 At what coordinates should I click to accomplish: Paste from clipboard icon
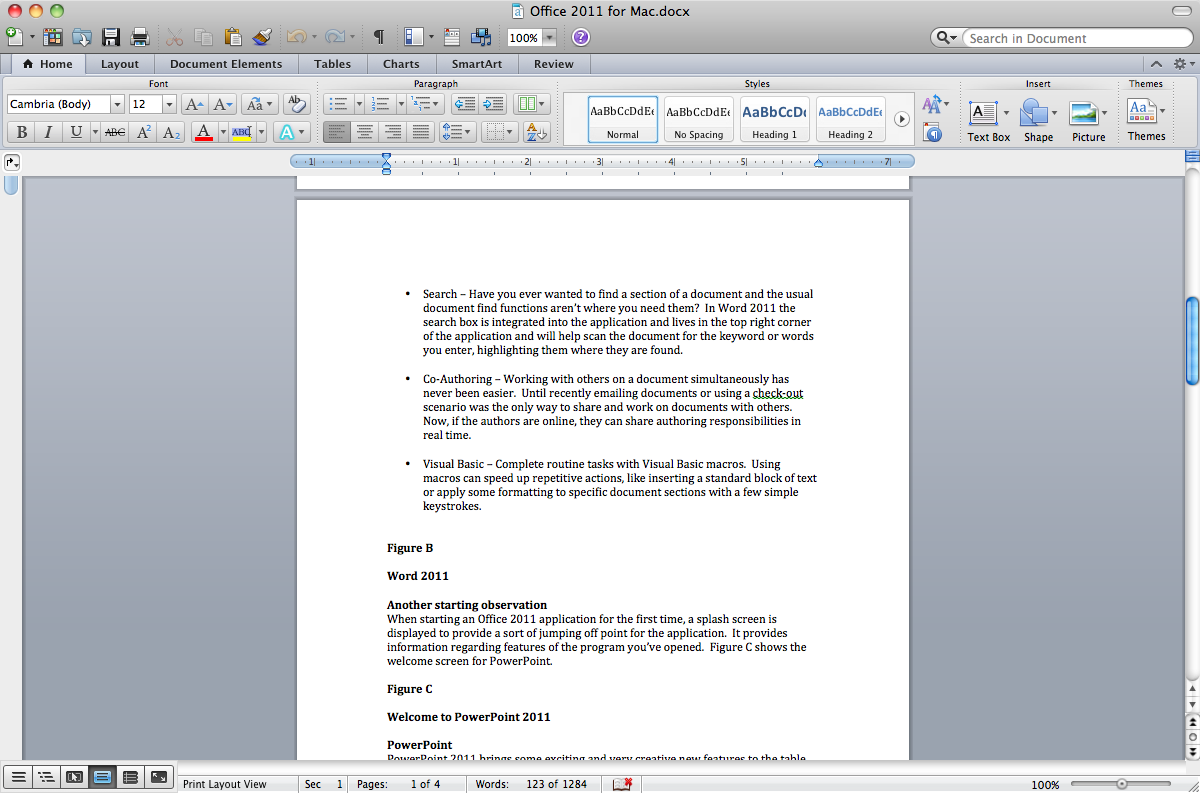[x=233, y=38]
